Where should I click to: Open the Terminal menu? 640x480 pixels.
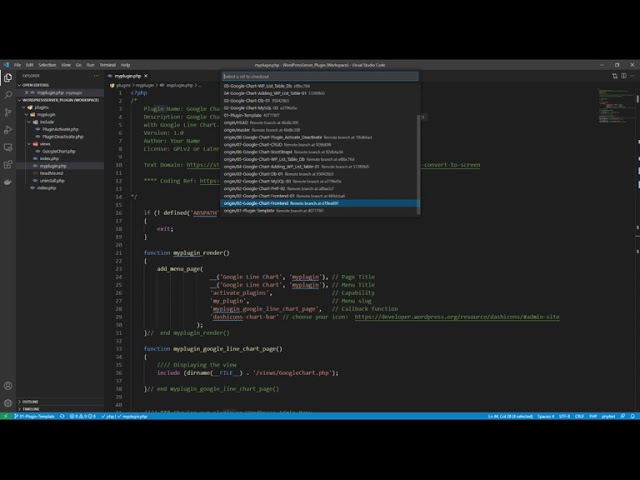(x=108, y=65)
